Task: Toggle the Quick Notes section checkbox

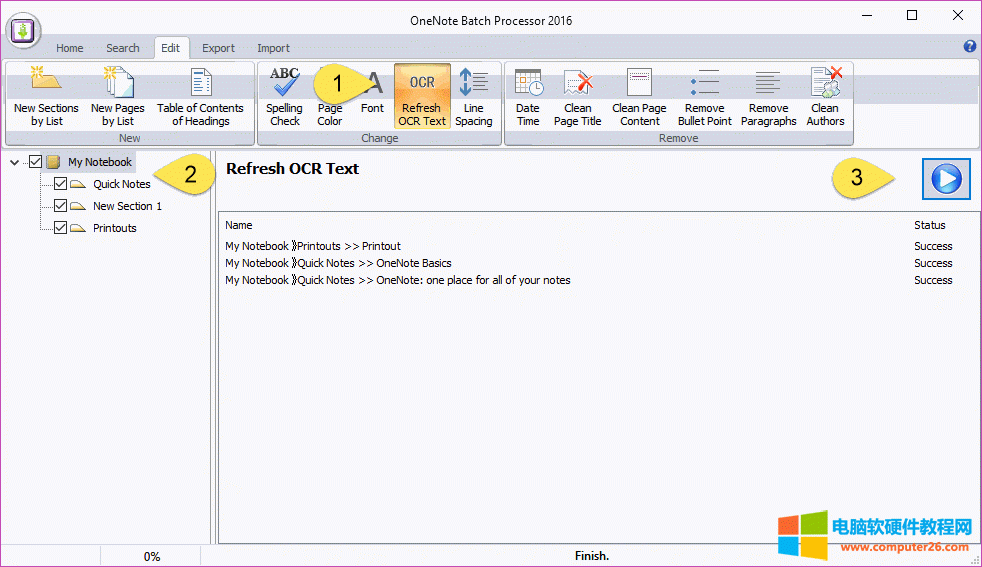Action: click(x=60, y=184)
